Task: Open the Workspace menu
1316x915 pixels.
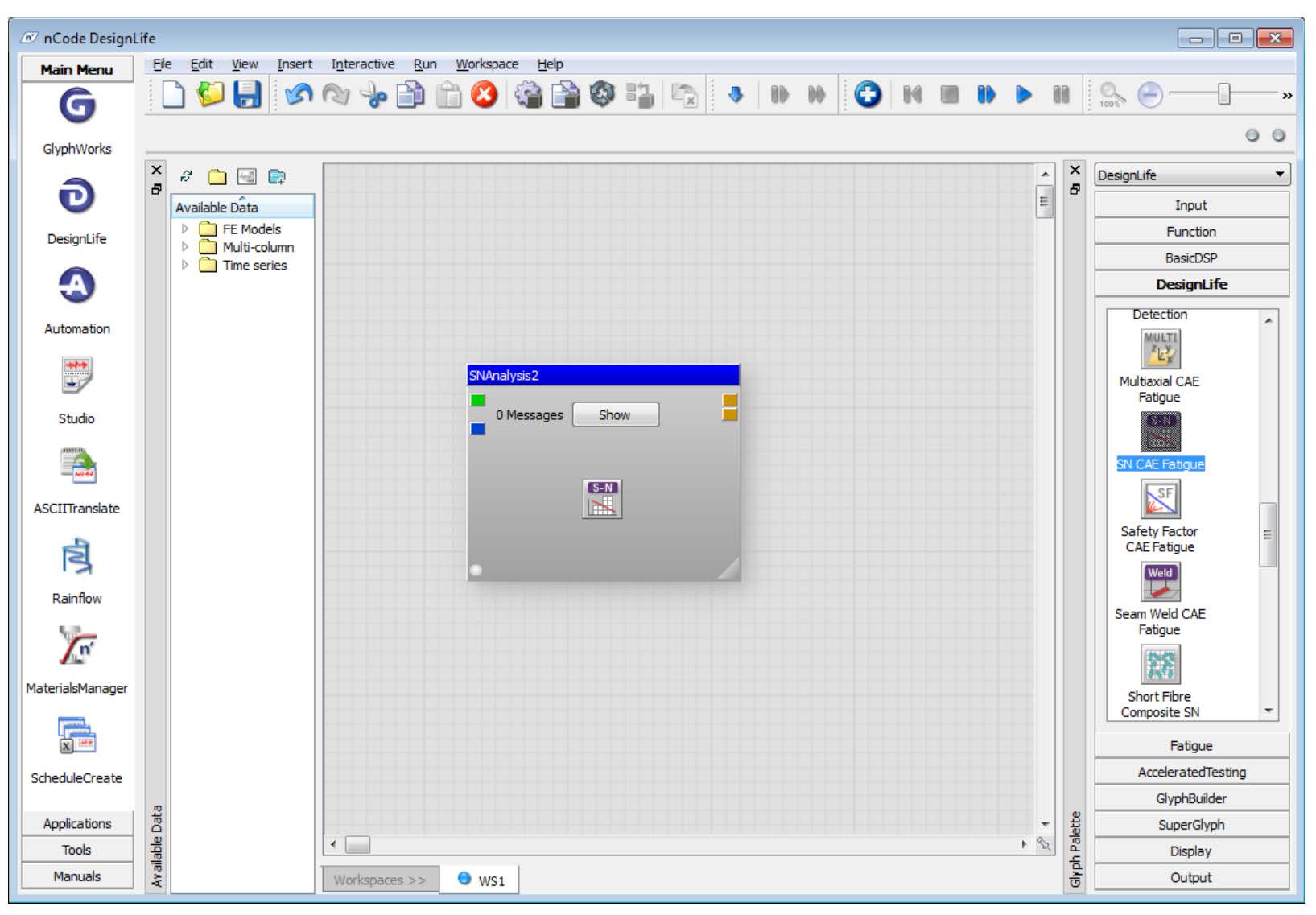Action: click(487, 64)
